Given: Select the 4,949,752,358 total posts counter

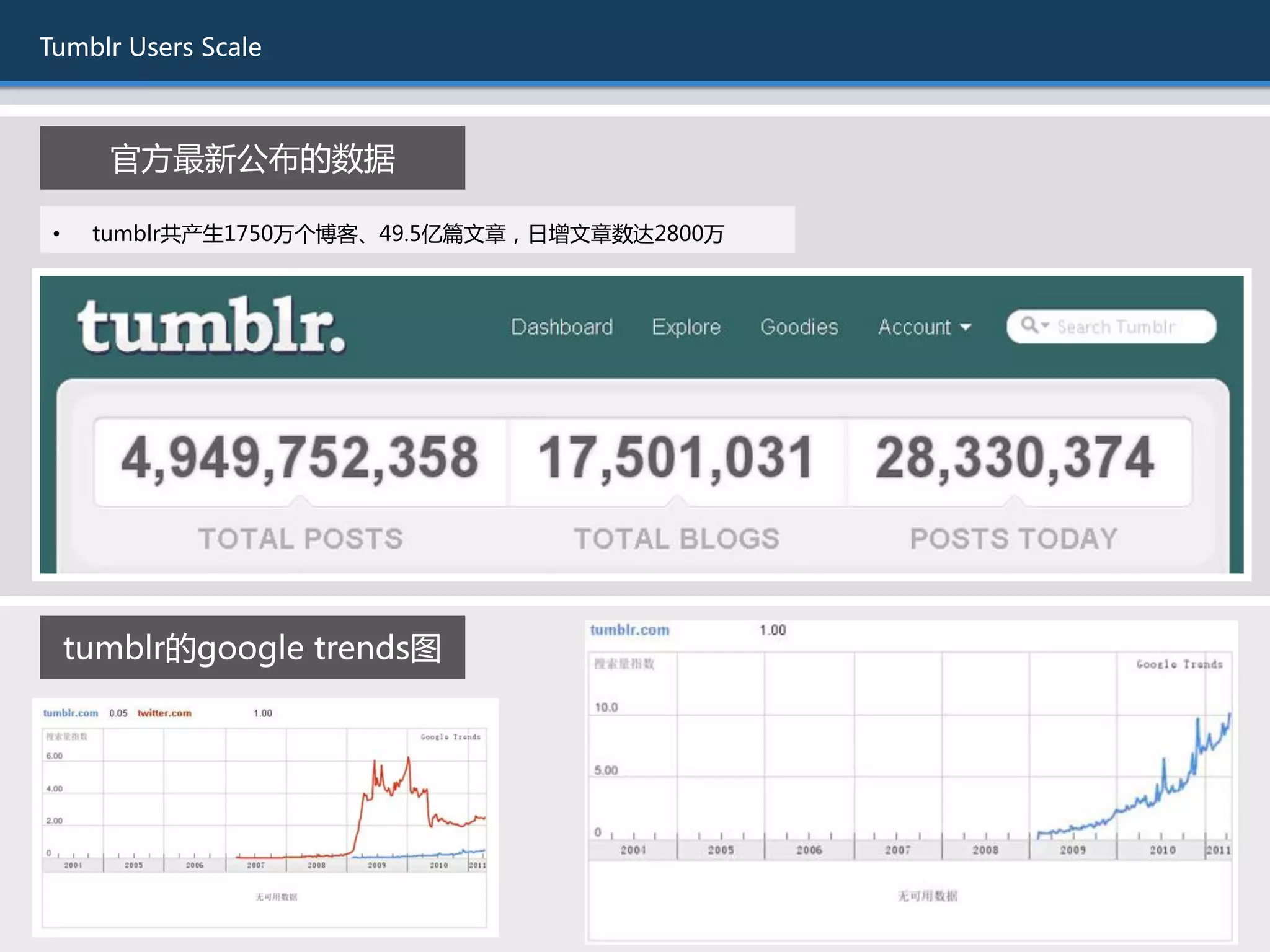Looking at the screenshot, I should click(300, 459).
